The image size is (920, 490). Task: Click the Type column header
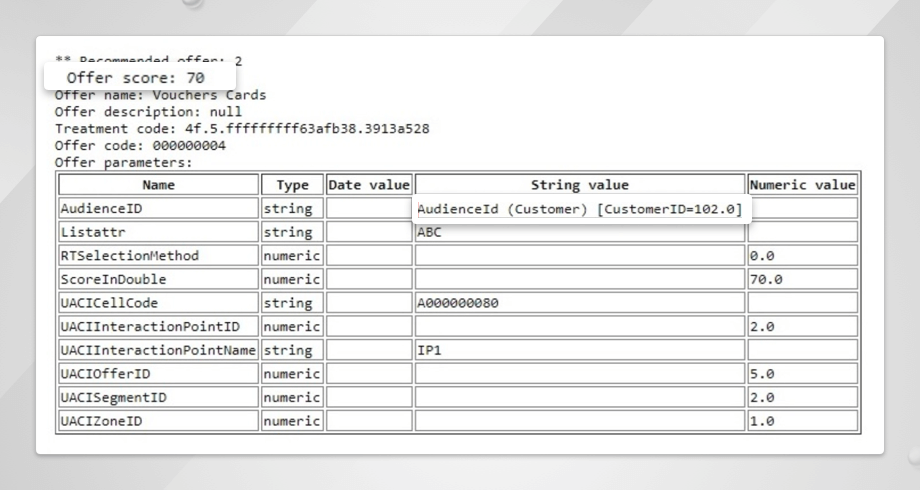click(292, 185)
